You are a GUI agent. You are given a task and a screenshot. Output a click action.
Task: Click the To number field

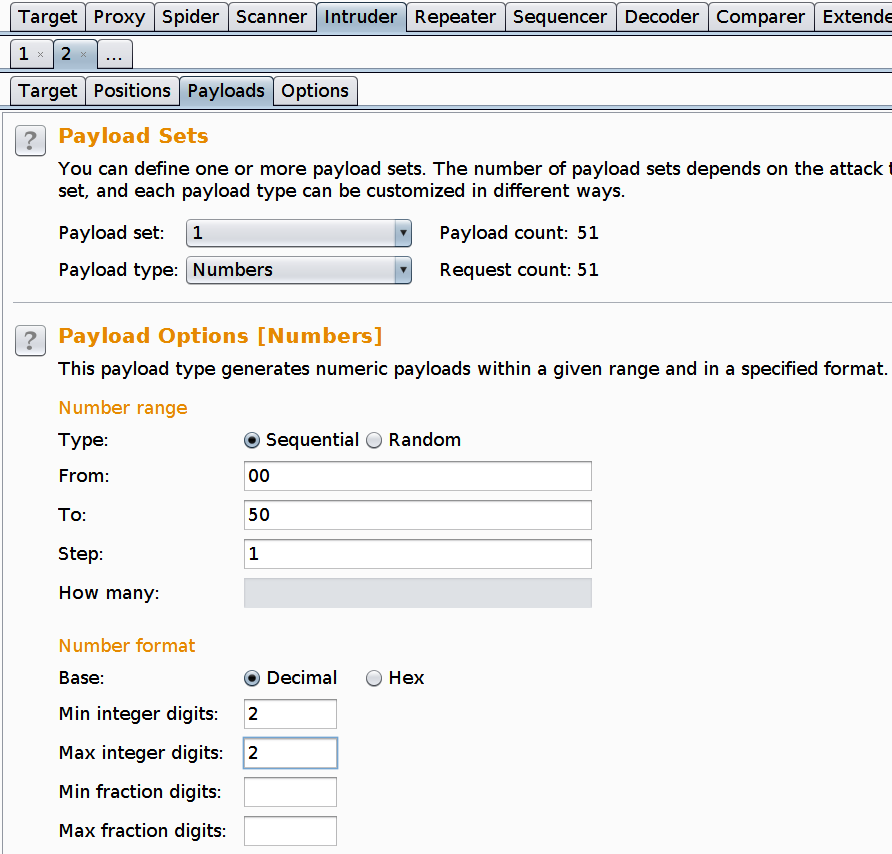417,515
